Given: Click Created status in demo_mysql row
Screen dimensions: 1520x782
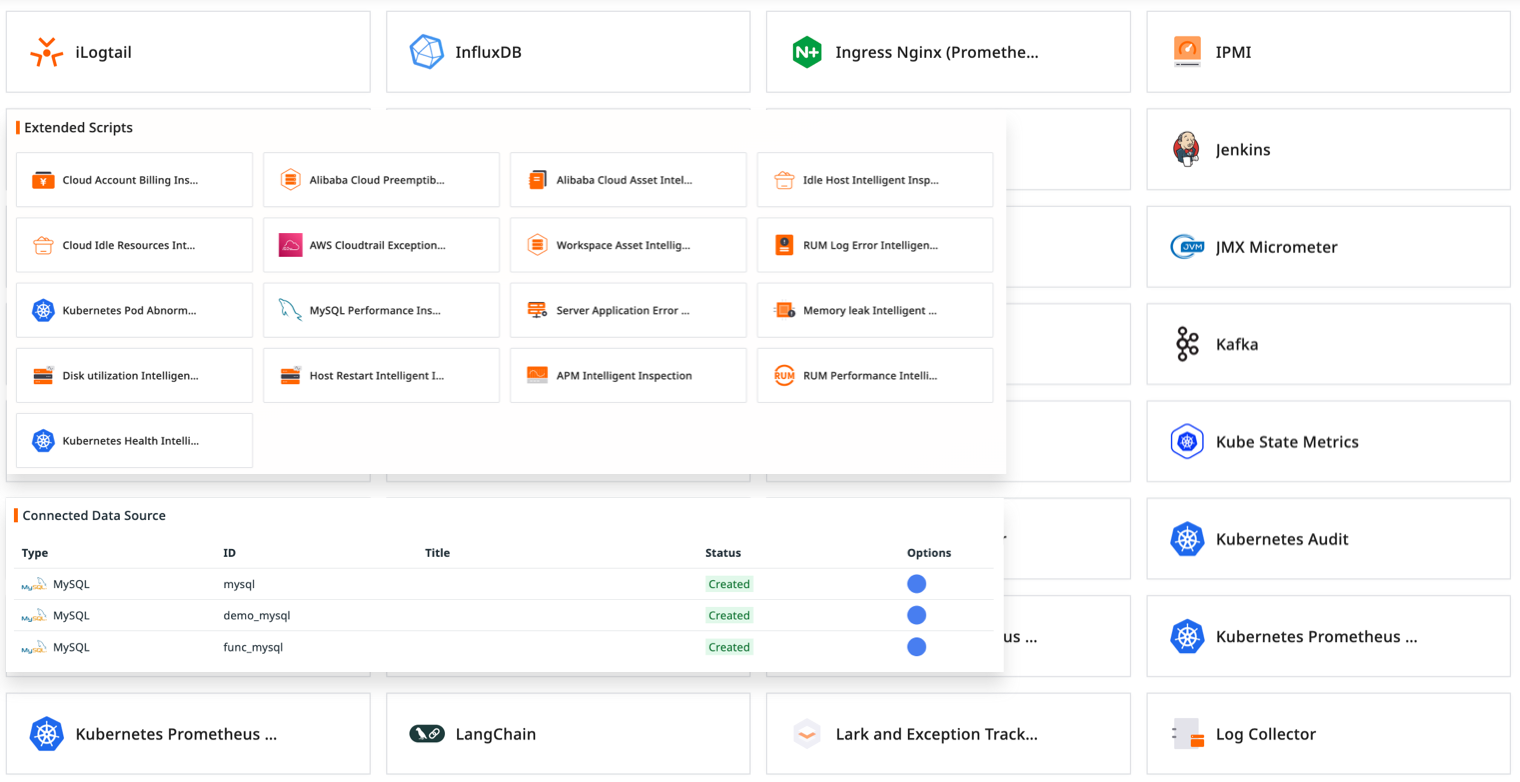Looking at the screenshot, I should (x=729, y=615).
